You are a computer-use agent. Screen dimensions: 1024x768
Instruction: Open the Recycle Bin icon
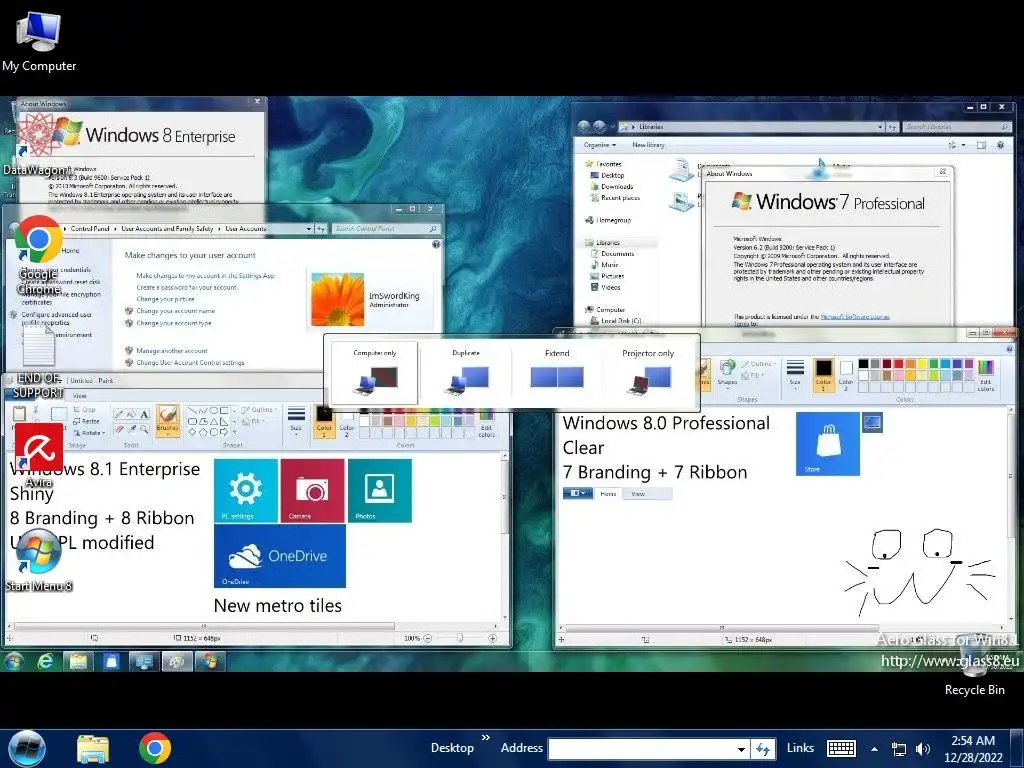click(974, 667)
